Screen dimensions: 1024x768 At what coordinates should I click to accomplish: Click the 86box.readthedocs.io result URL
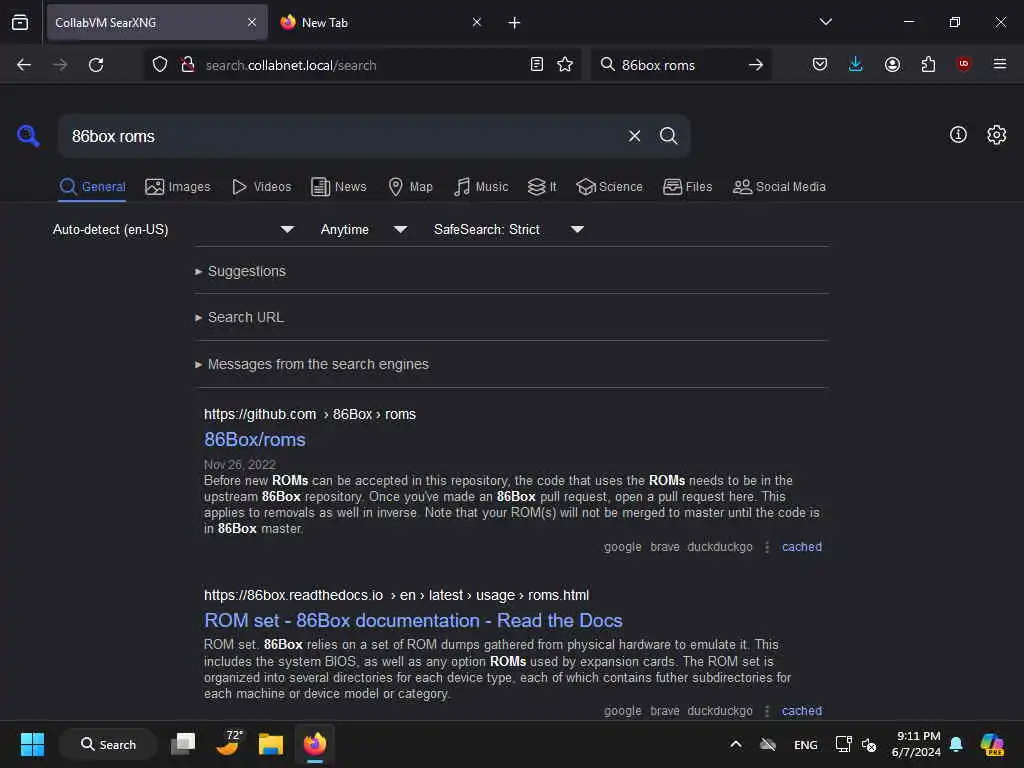click(x=396, y=595)
